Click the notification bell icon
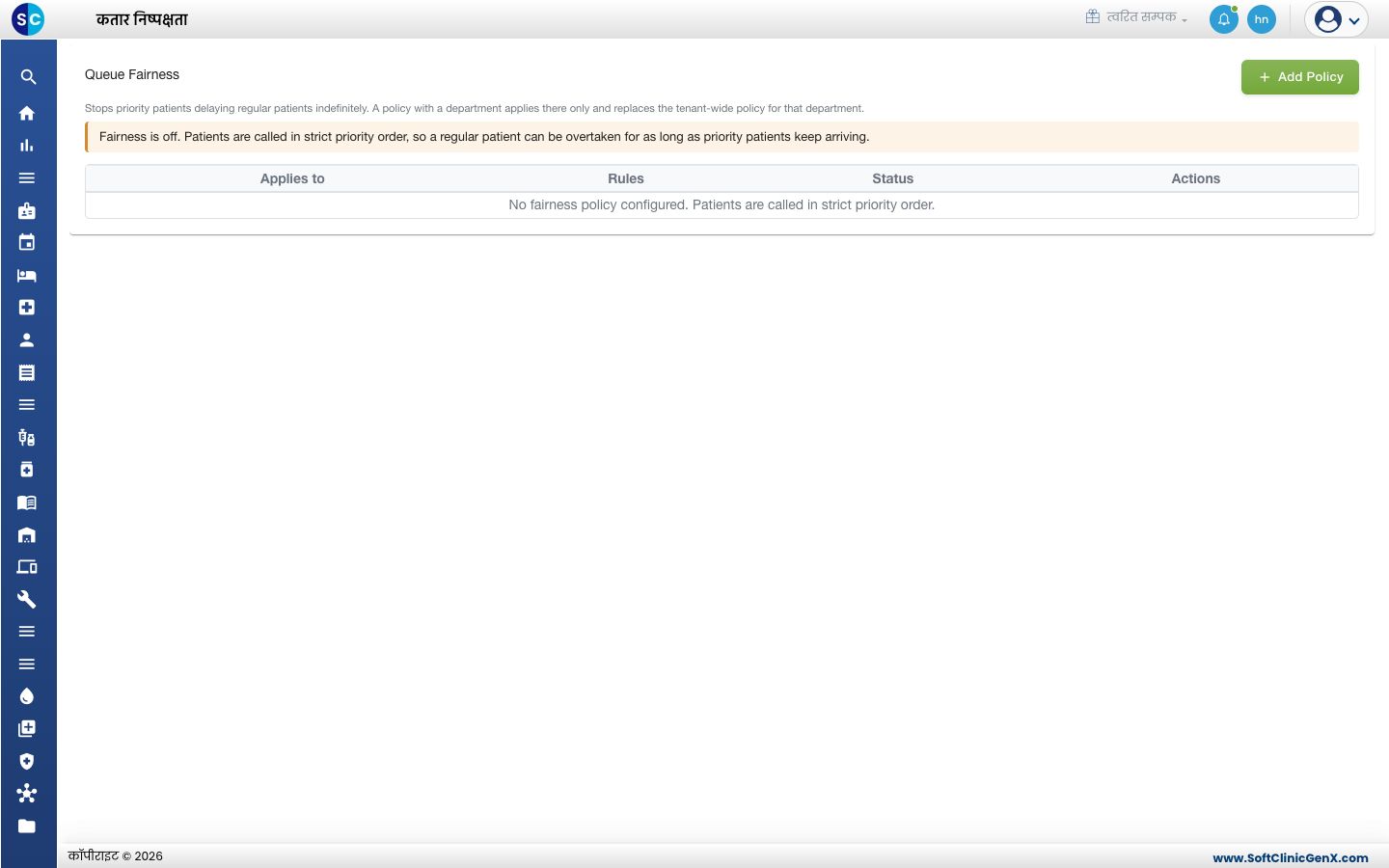This screenshot has width=1389, height=868. [1224, 19]
